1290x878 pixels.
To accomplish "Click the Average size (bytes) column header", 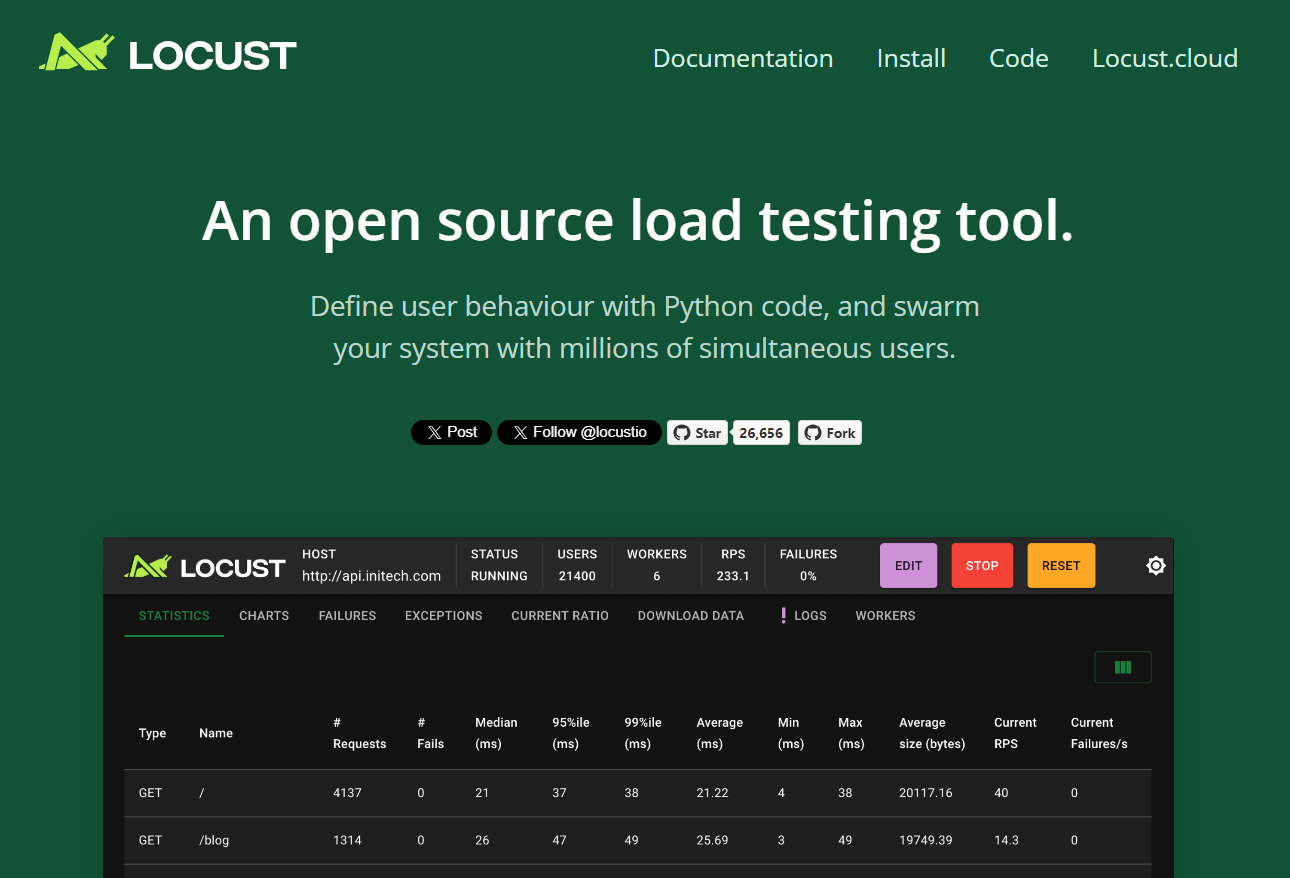I will pos(932,733).
